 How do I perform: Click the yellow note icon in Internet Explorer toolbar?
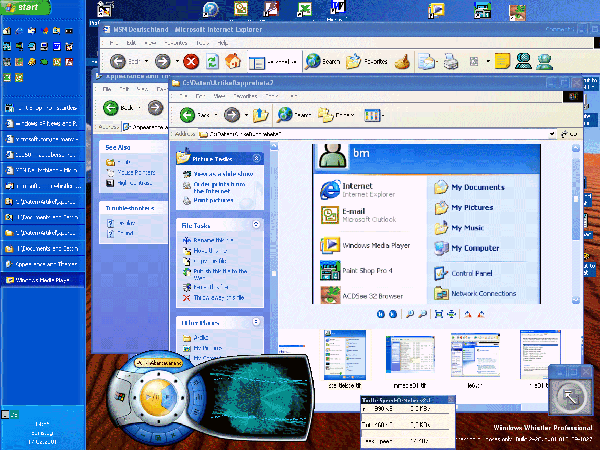[x=502, y=61]
